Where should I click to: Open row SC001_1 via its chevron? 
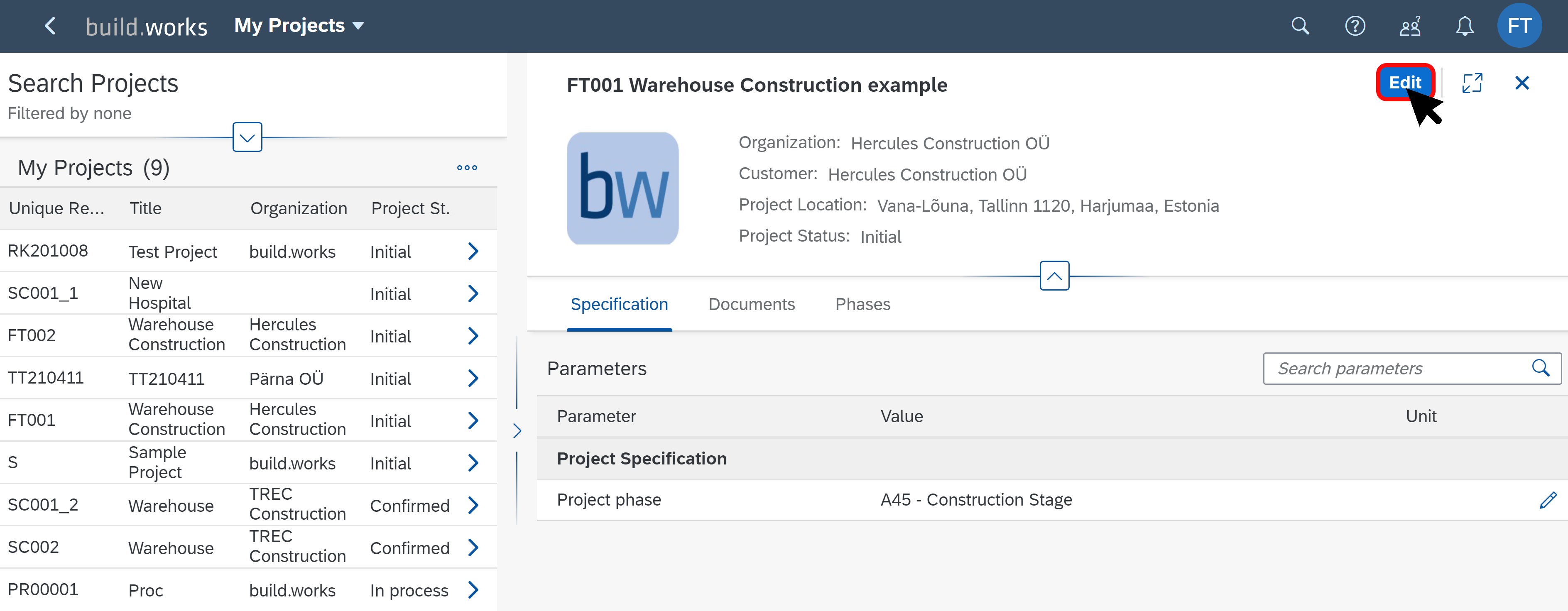tap(473, 293)
